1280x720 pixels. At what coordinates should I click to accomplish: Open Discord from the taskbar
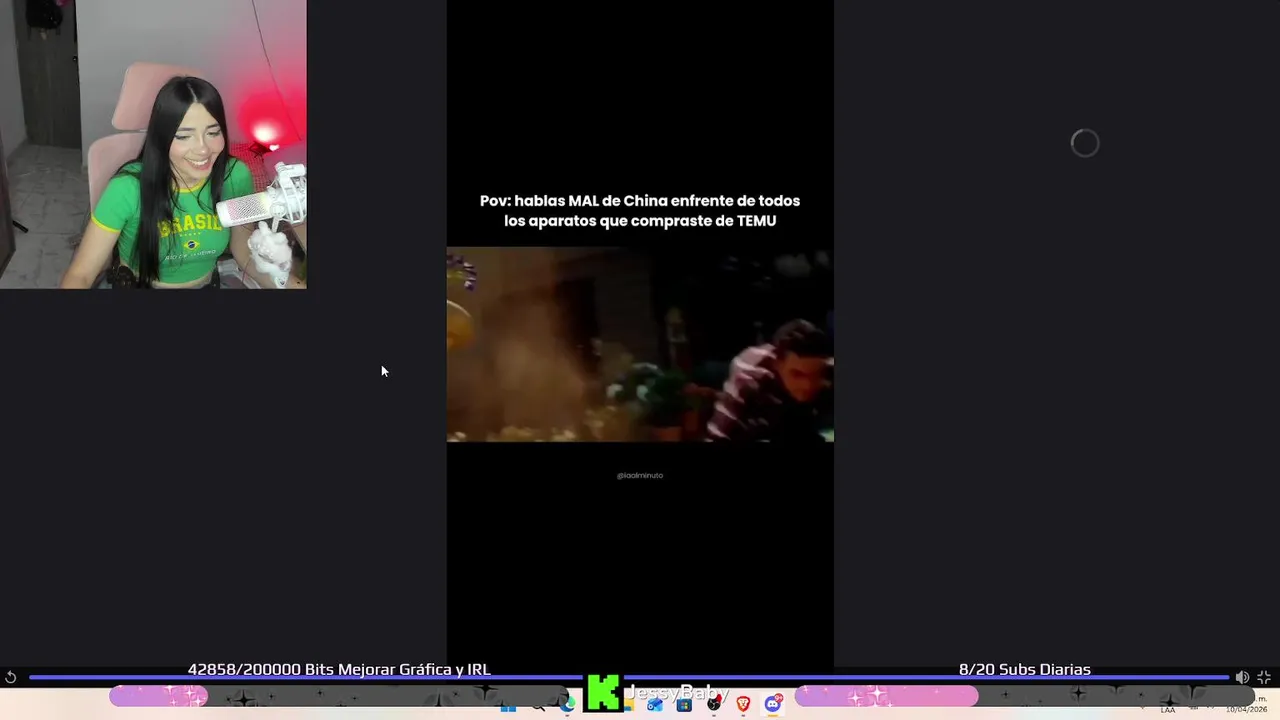772,704
